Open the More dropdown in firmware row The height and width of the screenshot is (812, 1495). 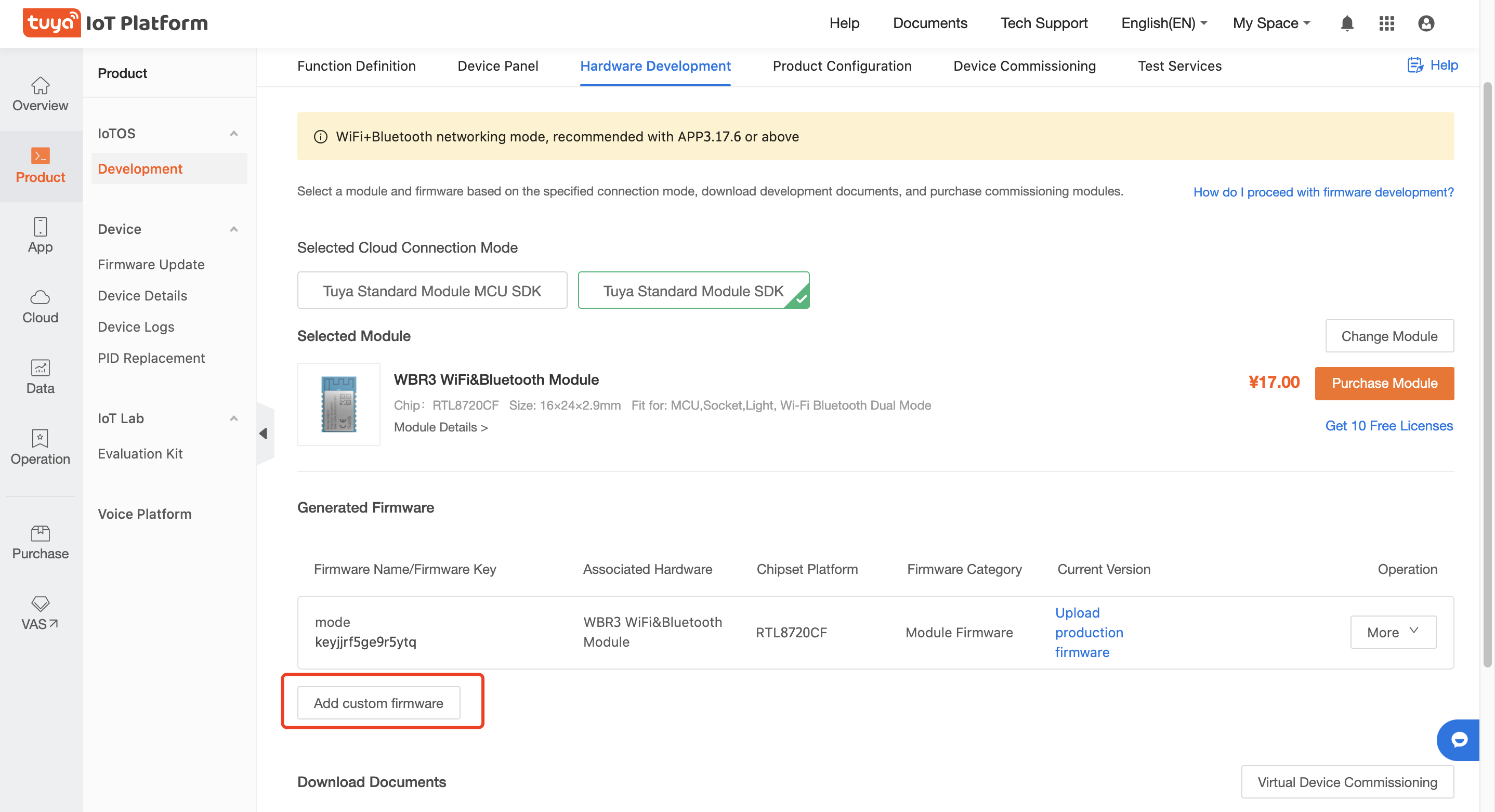pyautogui.click(x=1393, y=632)
